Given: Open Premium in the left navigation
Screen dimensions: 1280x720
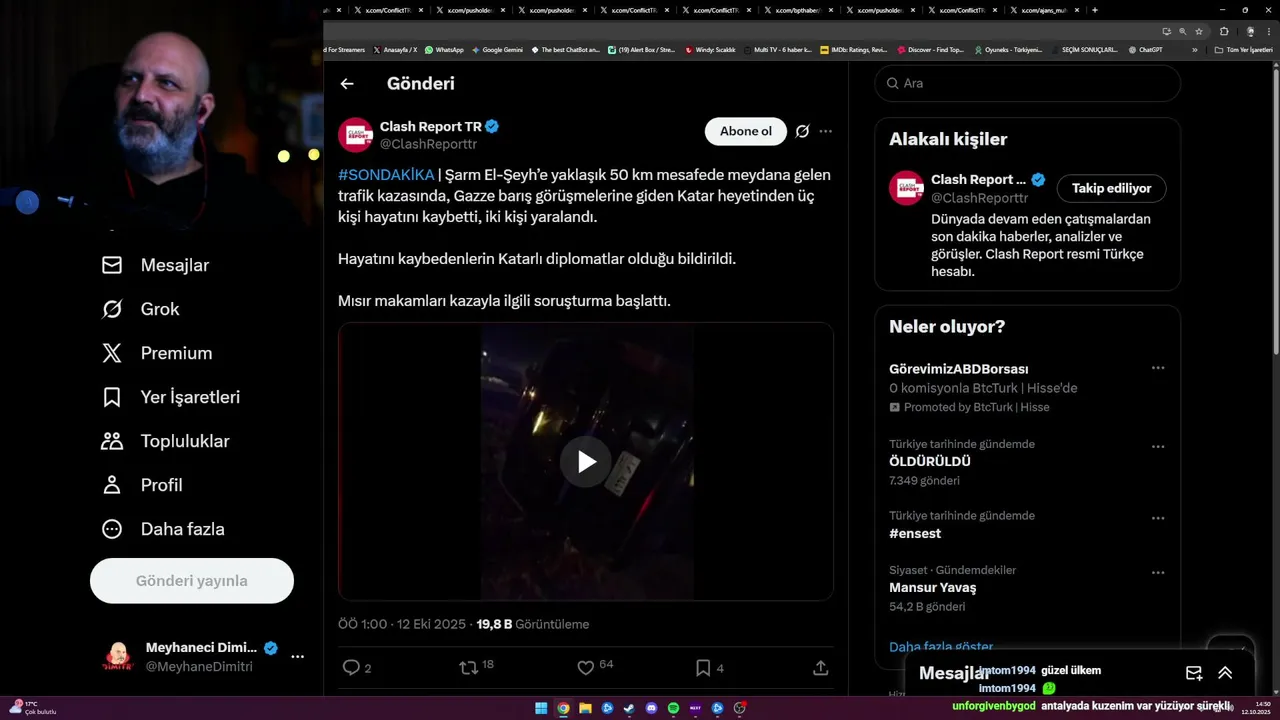Looking at the screenshot, I should coord(156,353).
